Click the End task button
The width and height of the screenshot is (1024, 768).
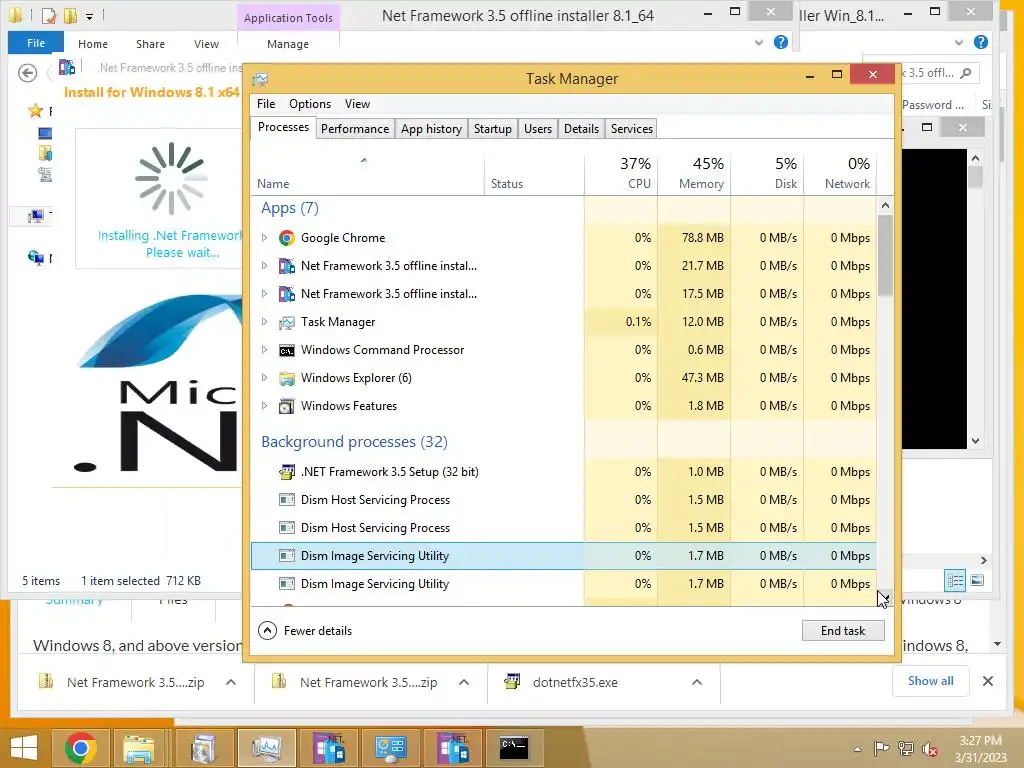point(843,631)
